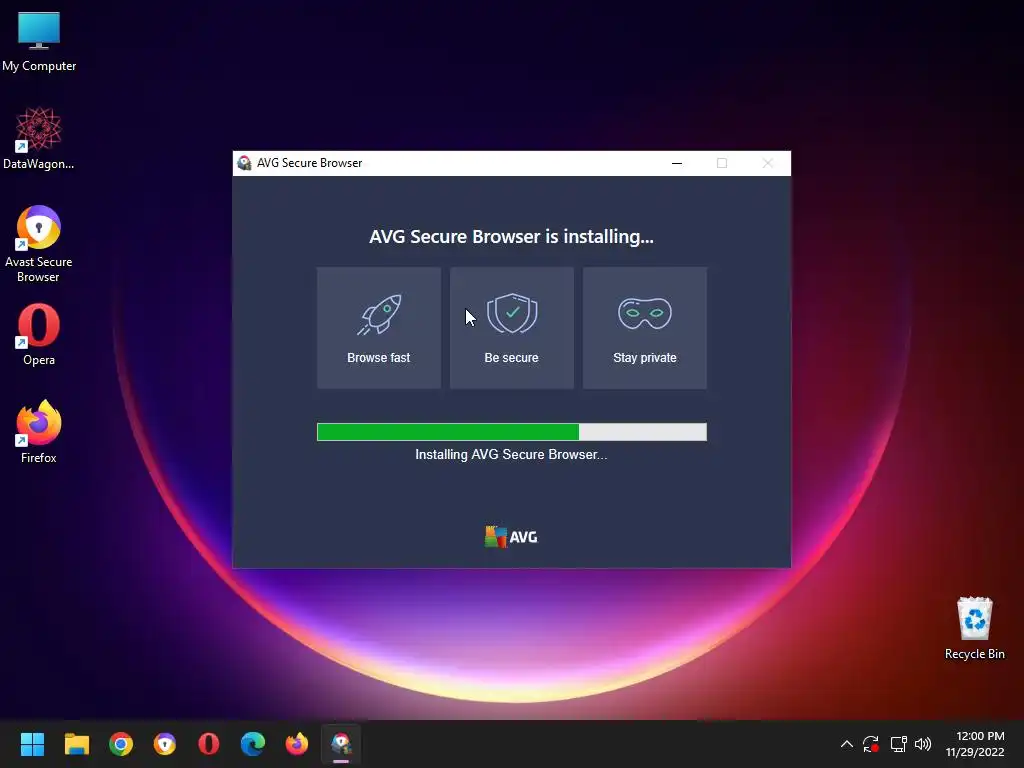This screenshot has height=768, width=1024.
Task: Open the DataWagon desktop shortcut
Action: (39, 138)
